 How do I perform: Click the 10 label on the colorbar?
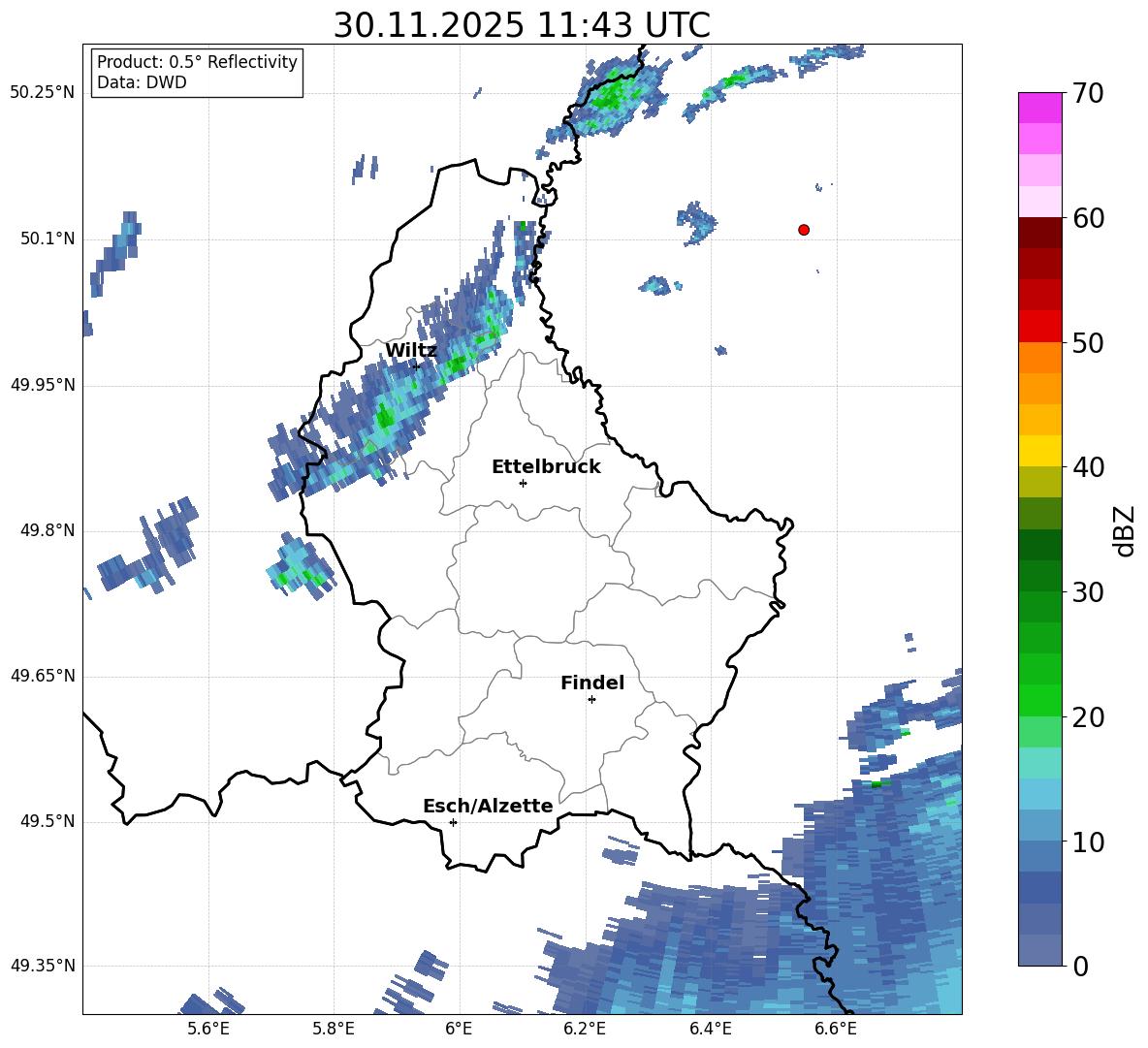point(1088,842)
